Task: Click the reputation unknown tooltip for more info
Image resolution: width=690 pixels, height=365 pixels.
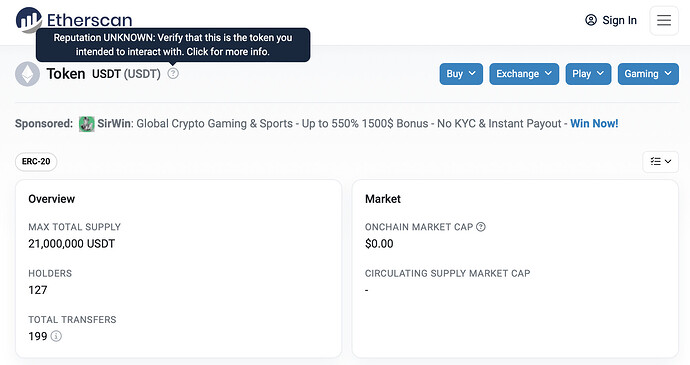Action: (x=173, y=44)
